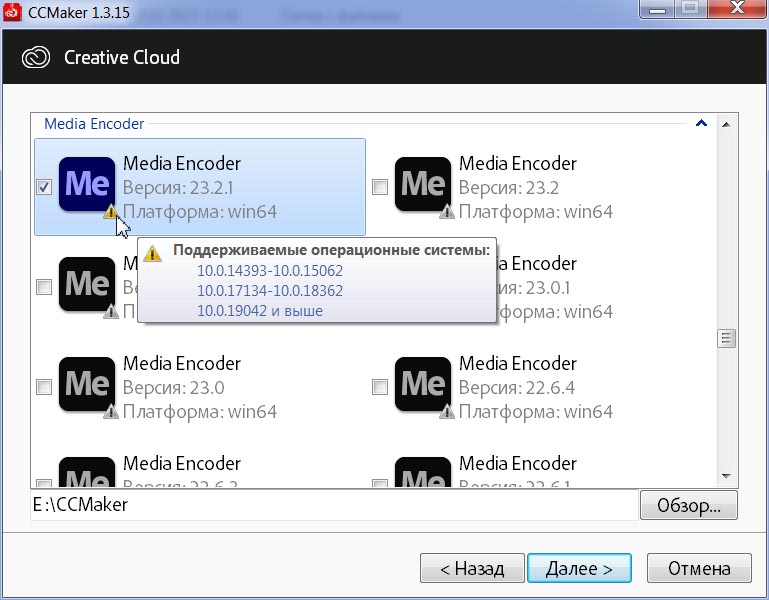Screen dimensions: 769x600
Task: Collapse the Media Encoder group chevron
Action: pos(701,123)
